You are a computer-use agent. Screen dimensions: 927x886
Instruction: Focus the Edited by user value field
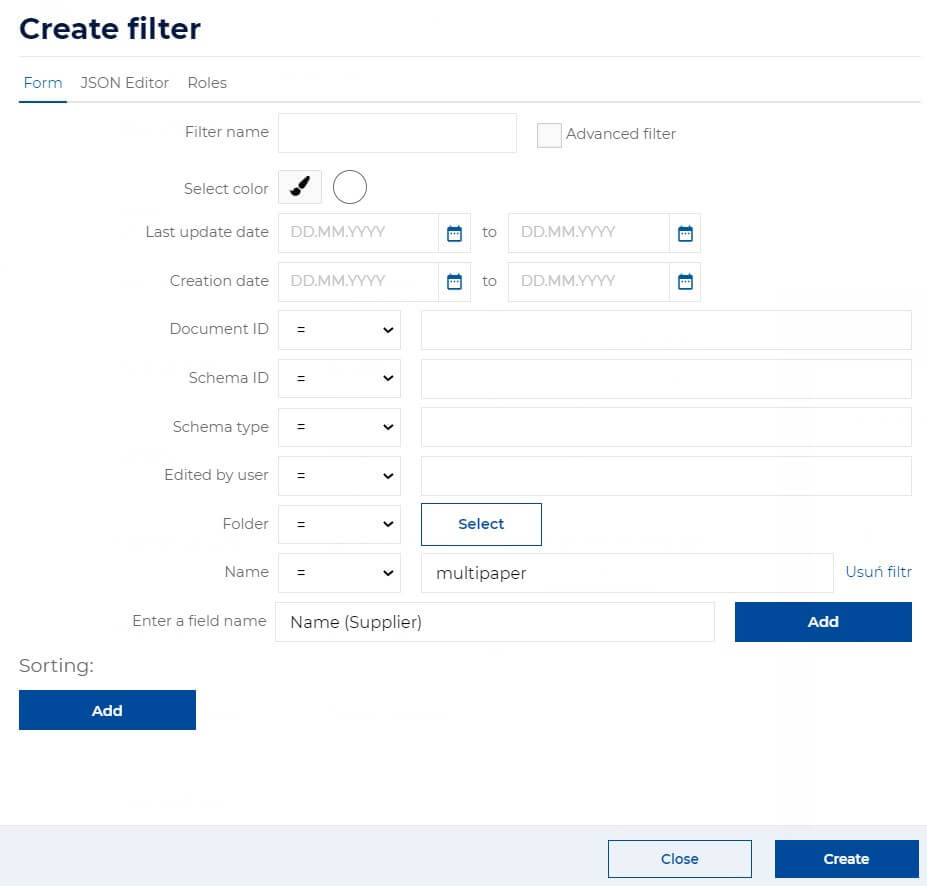point(666,475)
